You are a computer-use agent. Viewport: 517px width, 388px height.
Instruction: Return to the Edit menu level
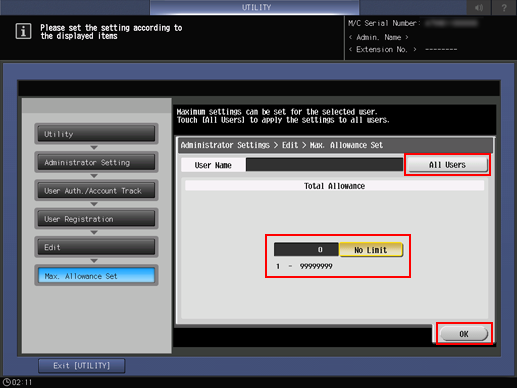click(x=96, y=247)
